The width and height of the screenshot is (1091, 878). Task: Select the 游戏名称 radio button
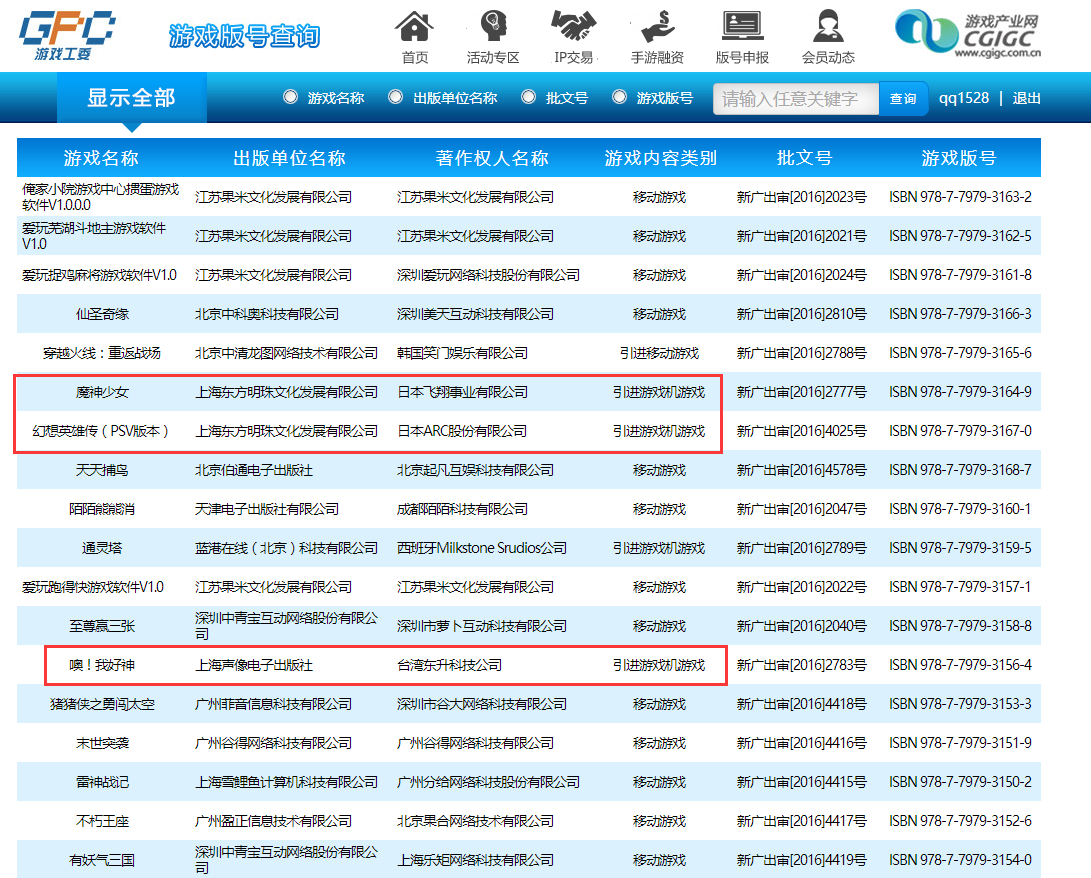(x=290, y=97)
